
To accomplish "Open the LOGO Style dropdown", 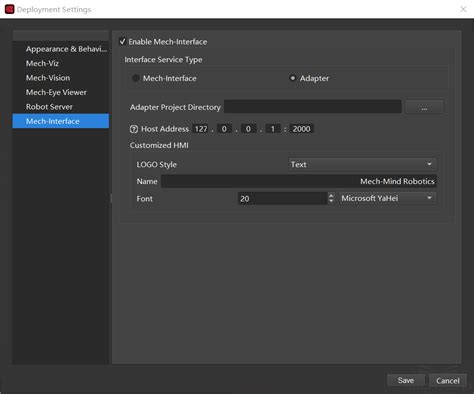I will coord(362,164).
